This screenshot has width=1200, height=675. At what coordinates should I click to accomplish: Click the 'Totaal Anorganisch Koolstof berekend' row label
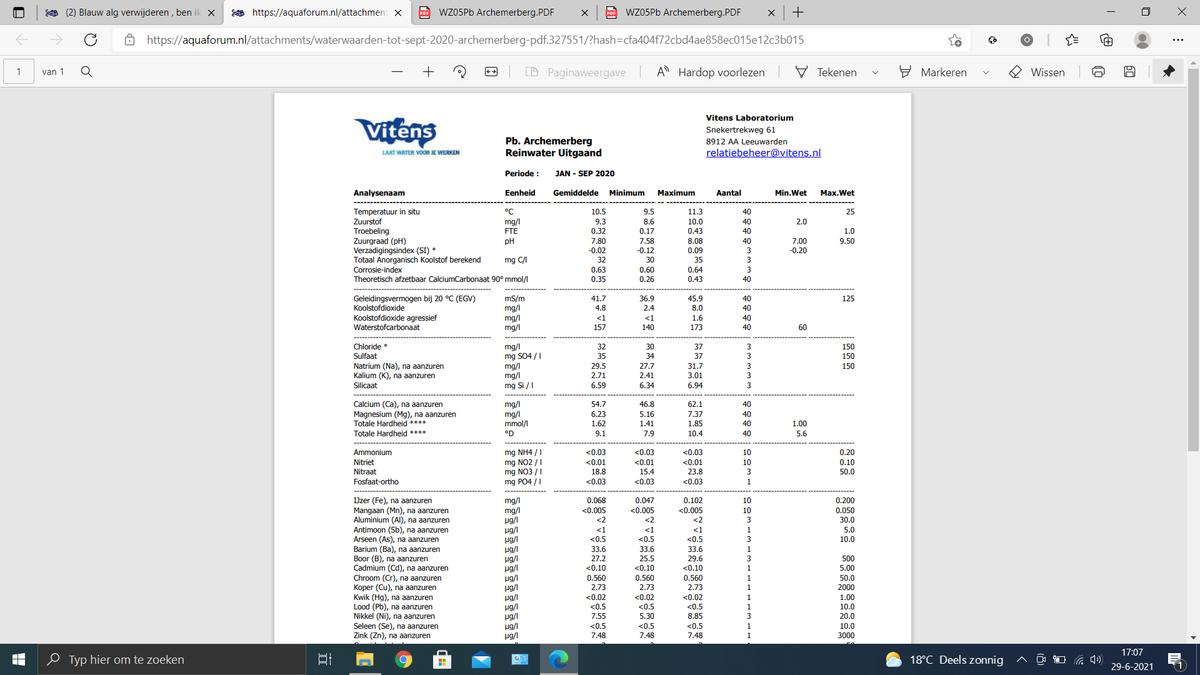pyautogui.click(x=417, y=260)
